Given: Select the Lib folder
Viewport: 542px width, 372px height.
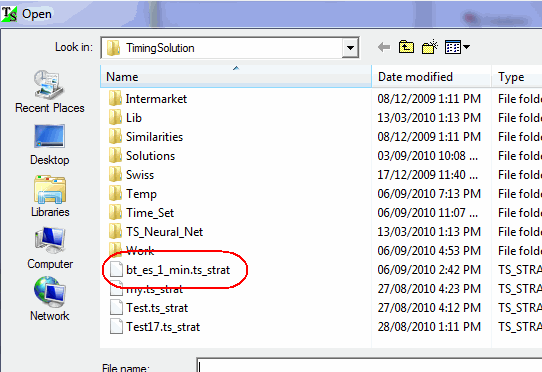Looking at the screenshot, I should tap(134, 118).
